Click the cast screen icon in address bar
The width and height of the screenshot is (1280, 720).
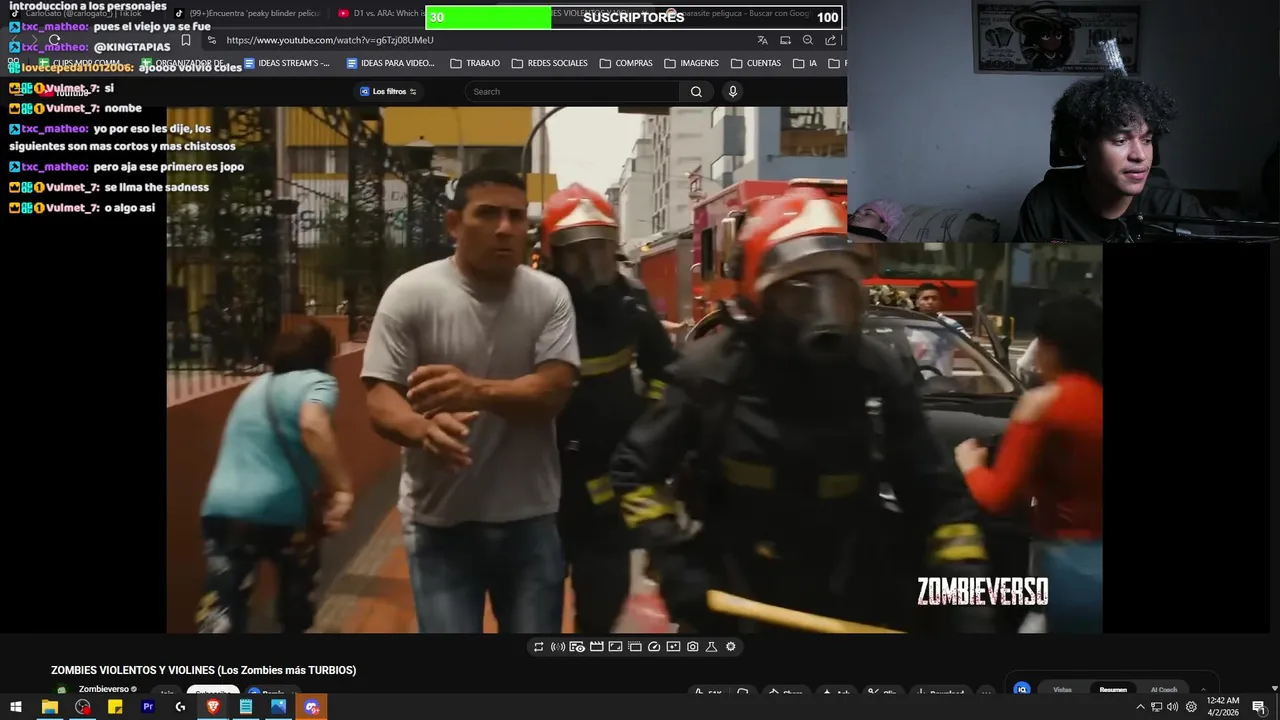[785, 40]
